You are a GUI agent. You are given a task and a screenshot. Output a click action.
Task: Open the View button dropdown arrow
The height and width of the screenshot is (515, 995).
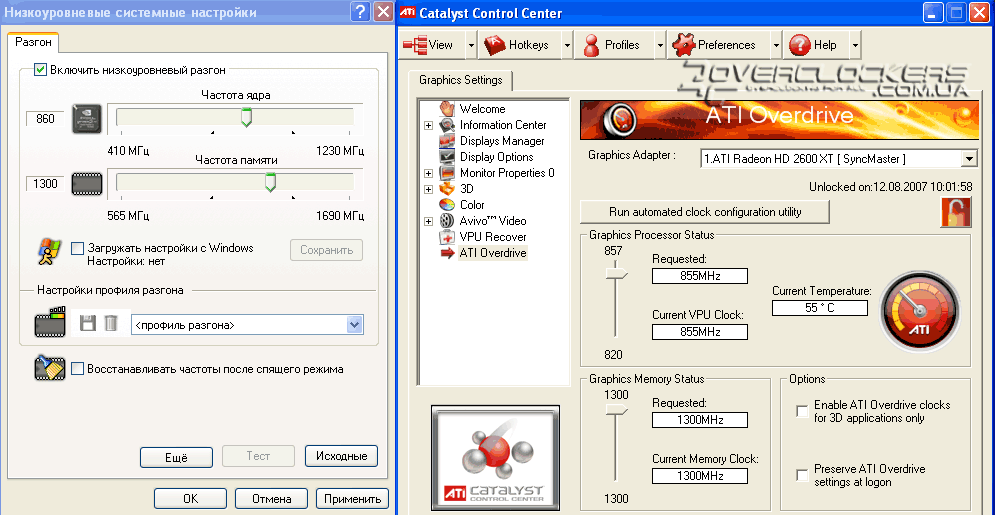pyautogui.click(x=471, y=45)
